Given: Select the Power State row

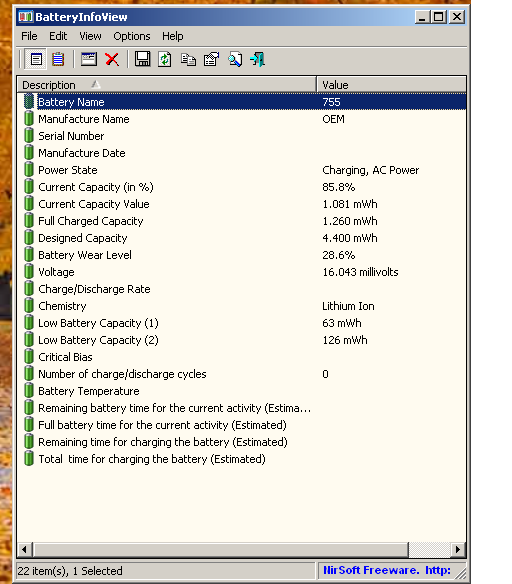Looking at the screenshot, I should pyautogui.click(x=242, y=170).
